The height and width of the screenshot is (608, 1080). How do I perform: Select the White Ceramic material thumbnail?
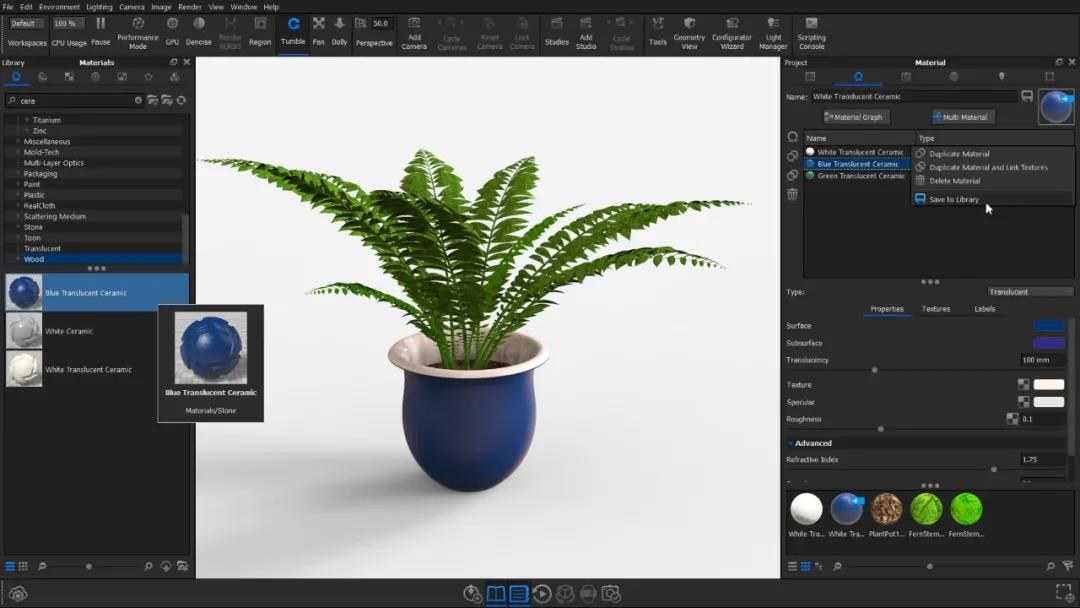click(24, 331)
